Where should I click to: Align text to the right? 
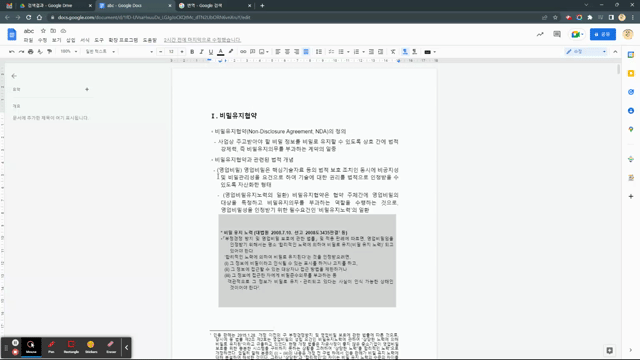[x=297, y=52]
